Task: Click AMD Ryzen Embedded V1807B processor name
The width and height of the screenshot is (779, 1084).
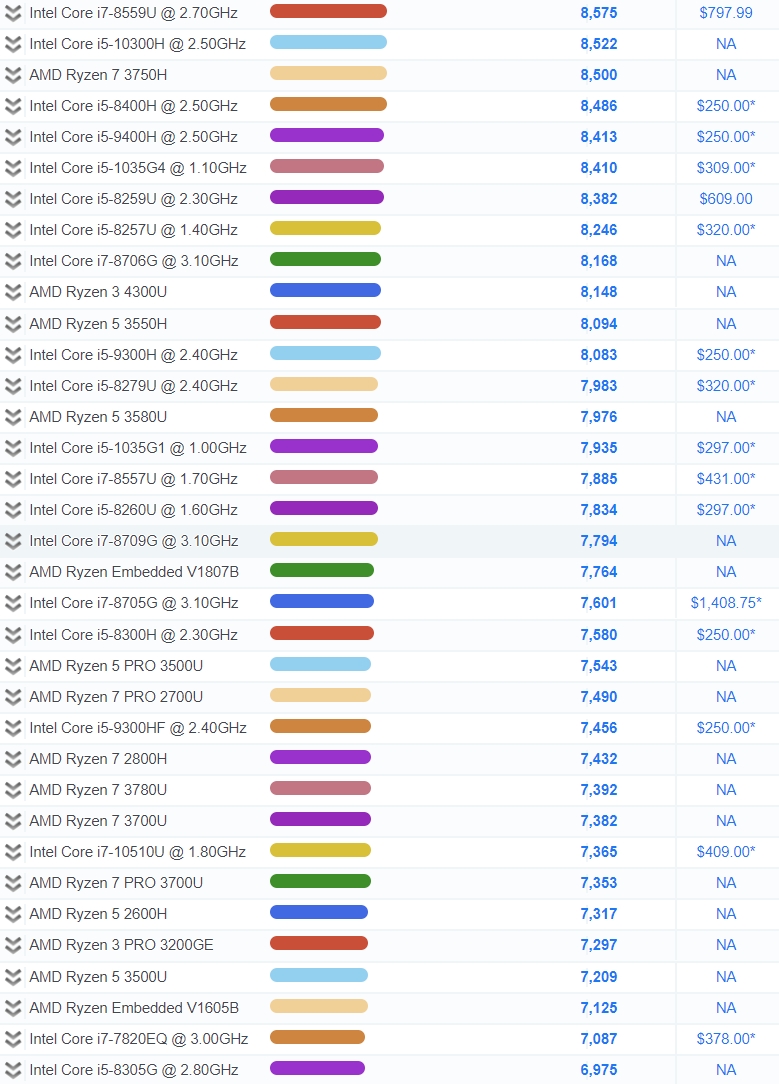Action: click(x=134, y=572)
